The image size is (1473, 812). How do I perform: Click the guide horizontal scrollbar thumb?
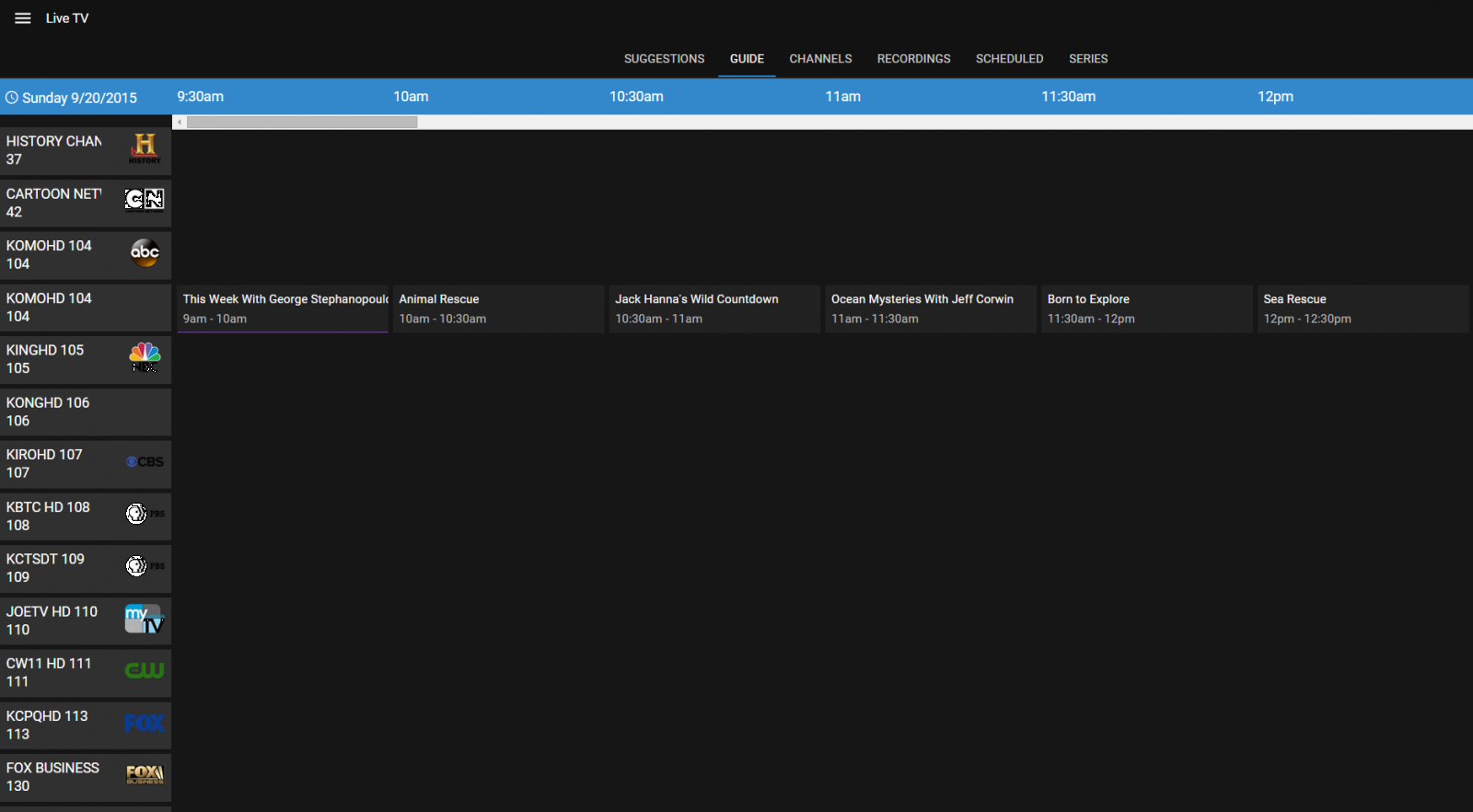click(302, 122)
